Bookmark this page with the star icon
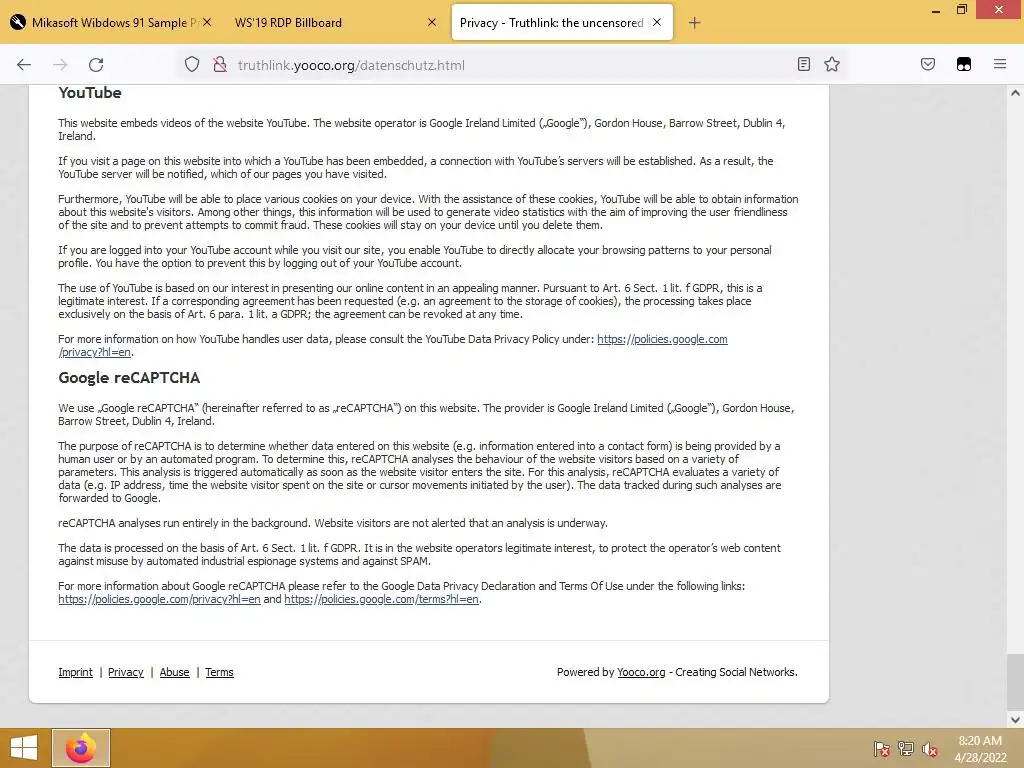 click(832, 64)
